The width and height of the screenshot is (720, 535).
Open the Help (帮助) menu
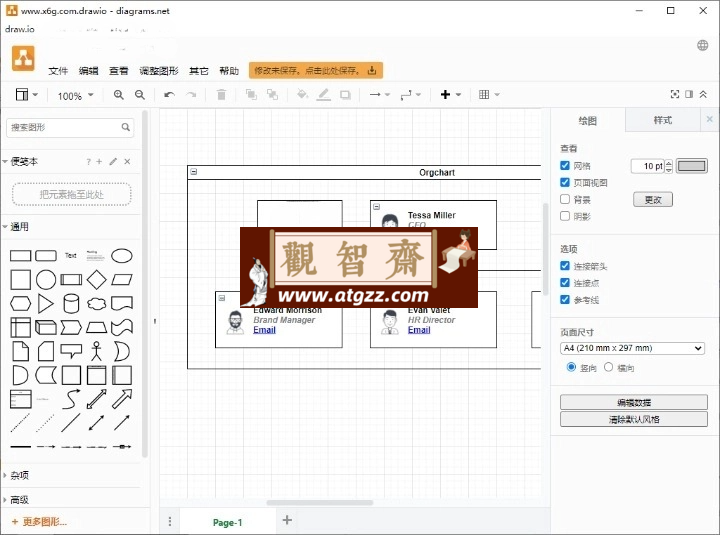(229, 71)
